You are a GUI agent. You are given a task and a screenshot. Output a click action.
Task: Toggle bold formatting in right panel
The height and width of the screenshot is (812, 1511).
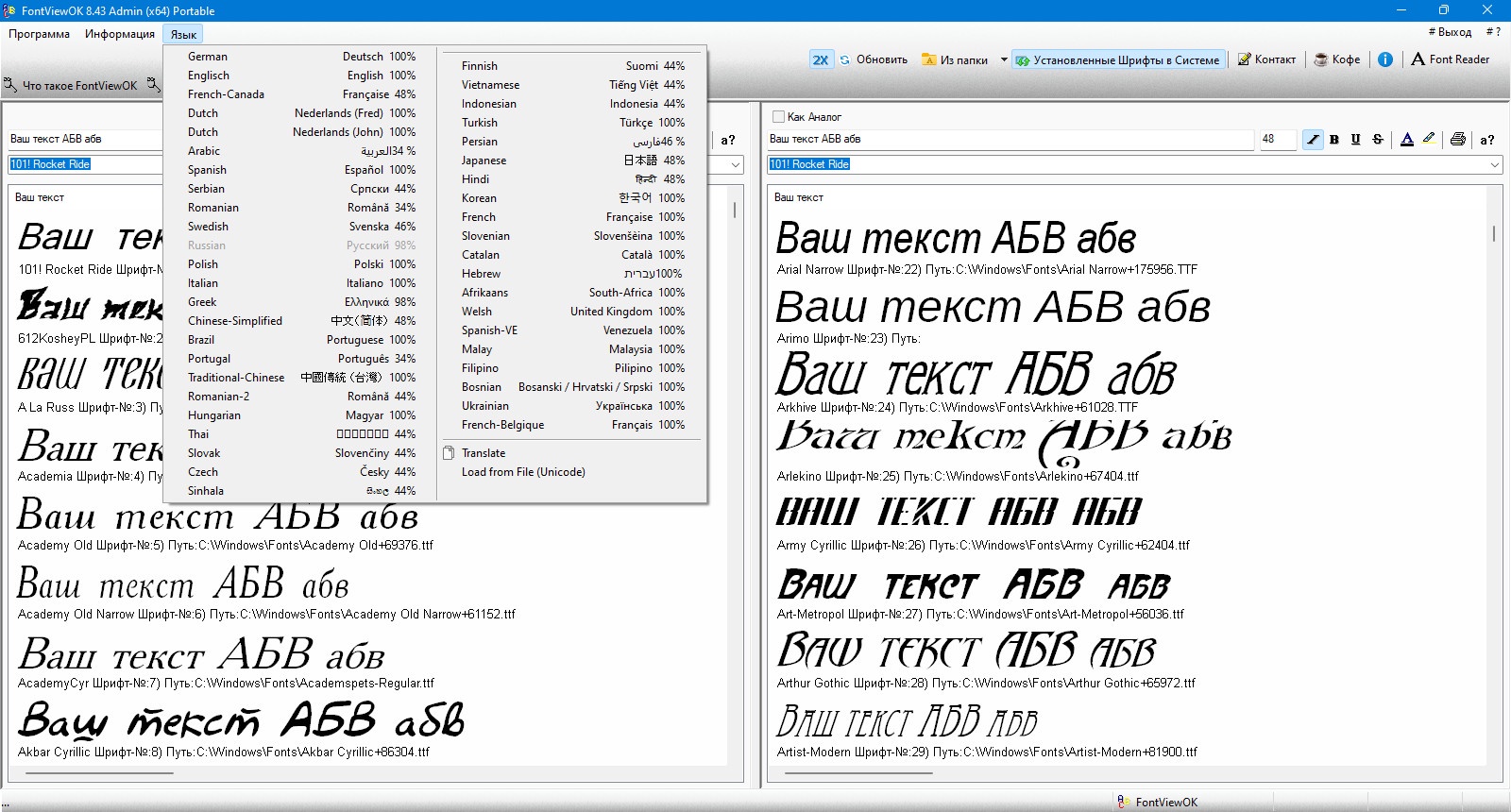1334,139
